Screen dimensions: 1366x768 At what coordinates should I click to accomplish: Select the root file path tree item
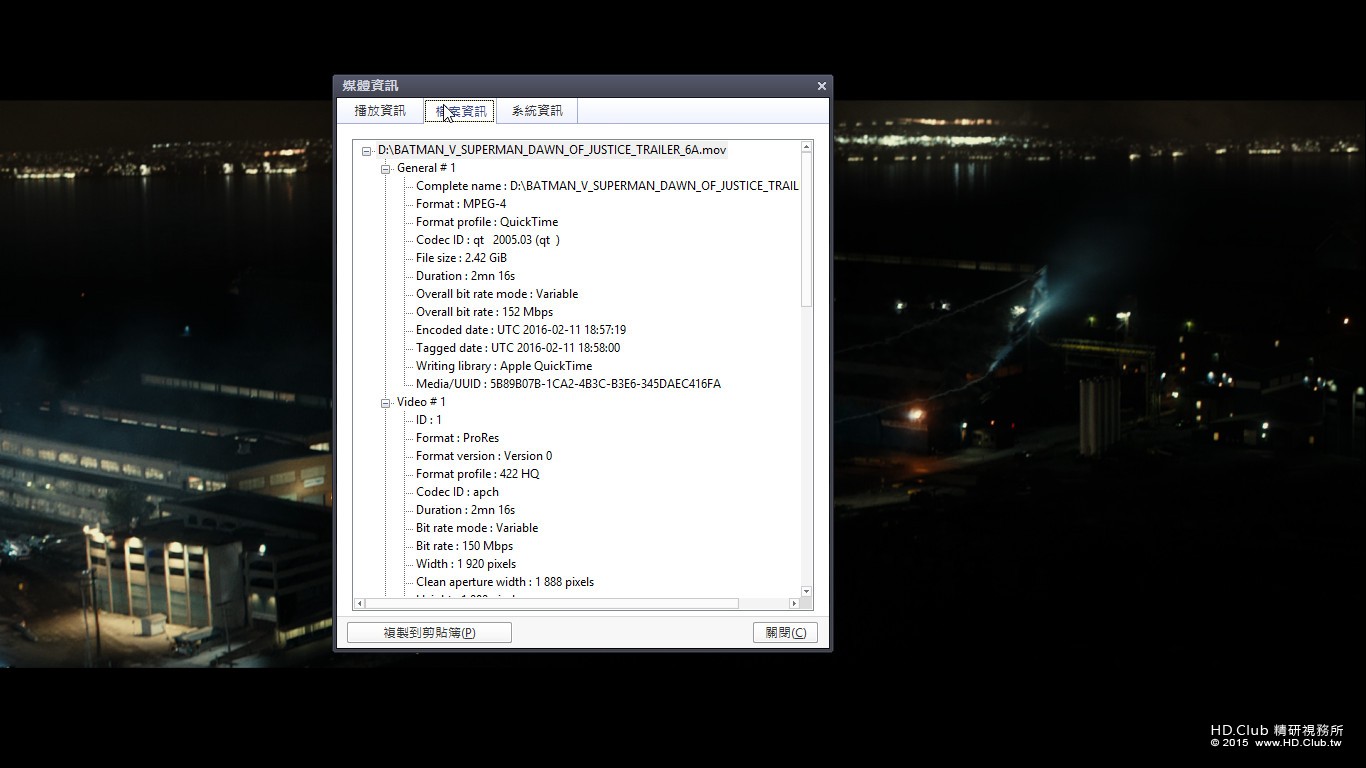tap(552, 150)
